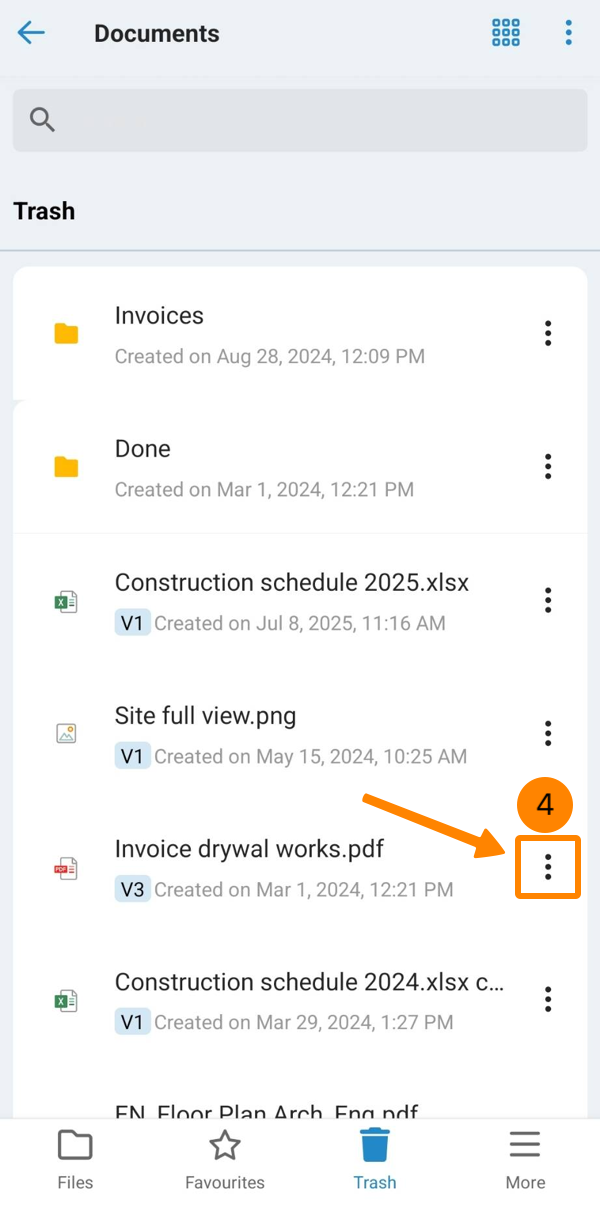Open more menu for Site full view.png
Image resolution: width=600 pixels, height=1214 pixels.
pos(548,733)
